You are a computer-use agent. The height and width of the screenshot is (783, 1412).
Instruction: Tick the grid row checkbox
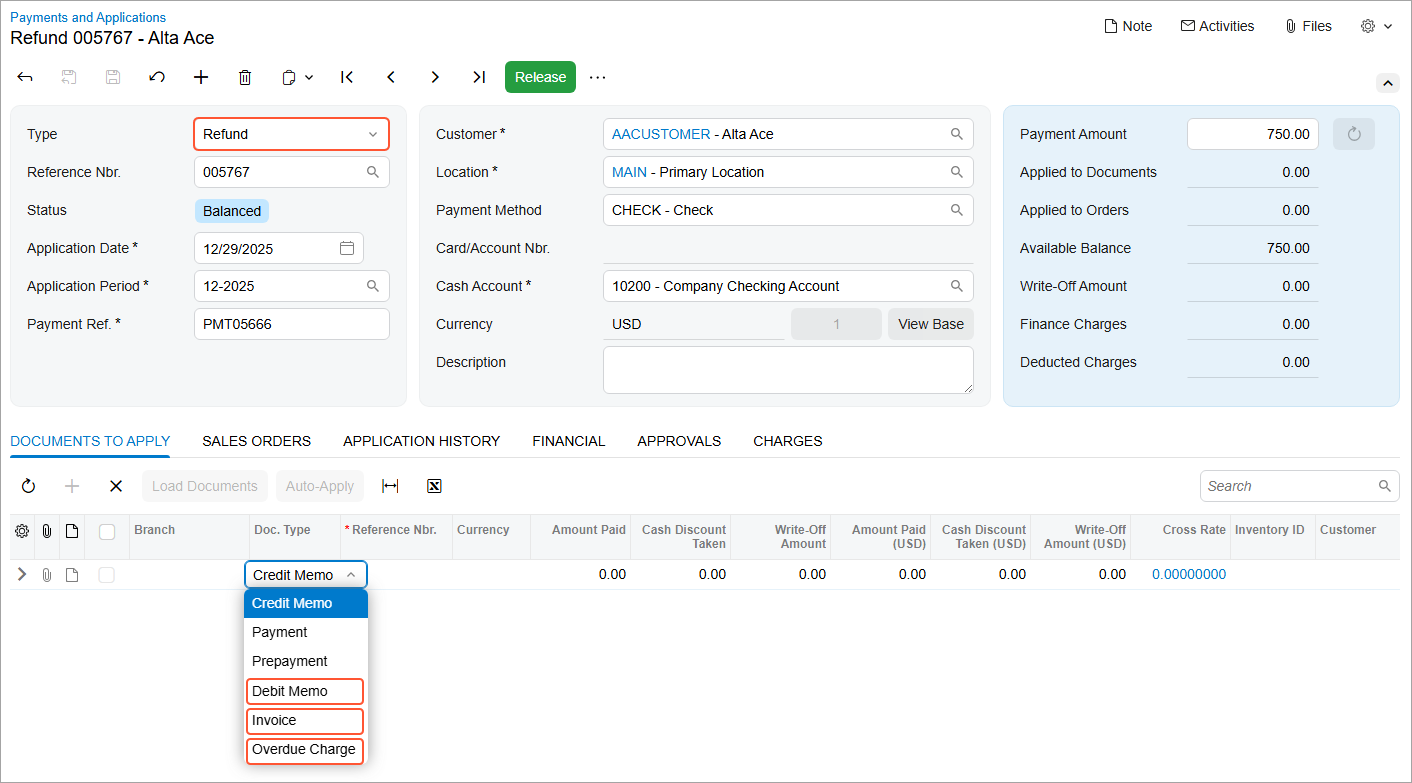point(107,575)
